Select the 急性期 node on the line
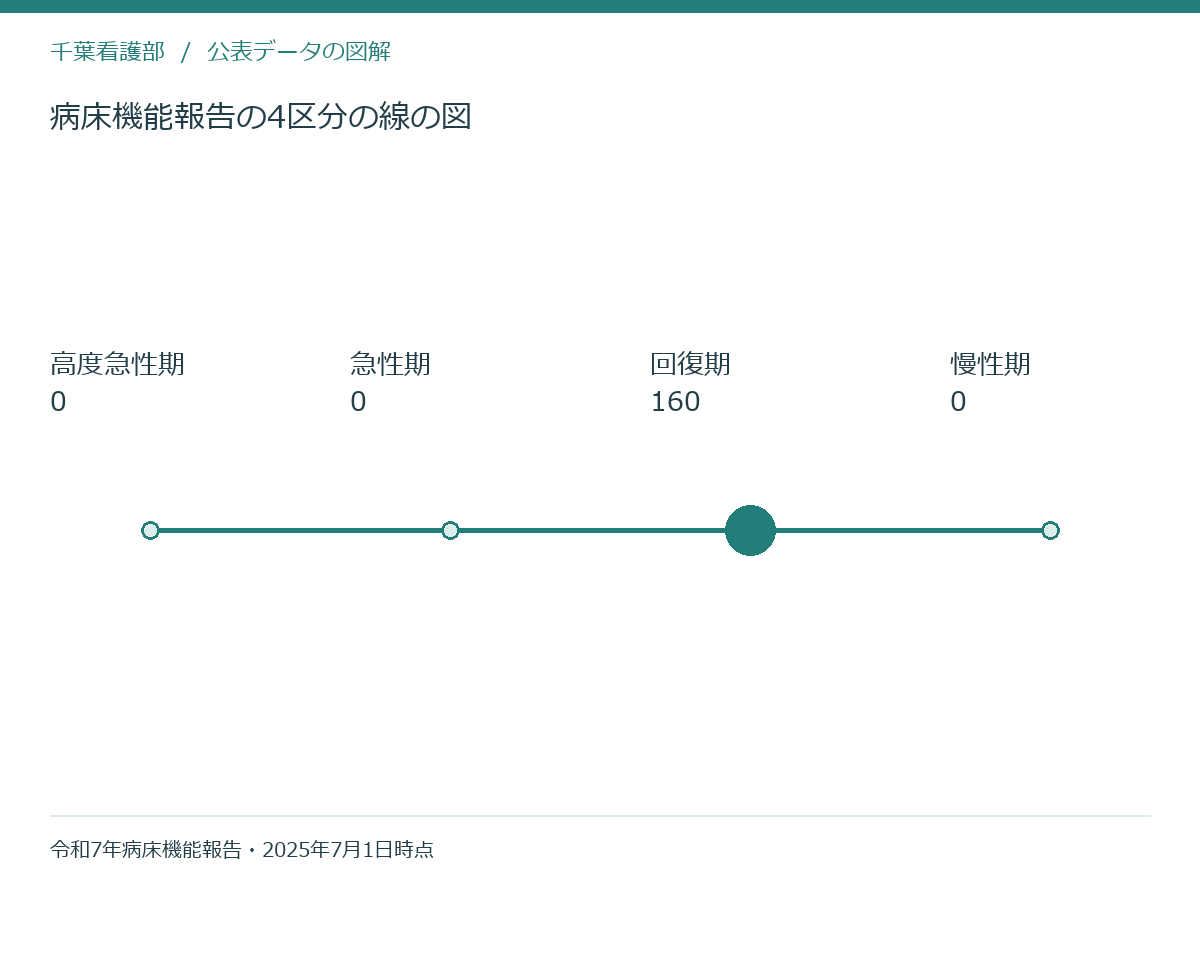The image size is (1200, 960). [x=450, y=530]
